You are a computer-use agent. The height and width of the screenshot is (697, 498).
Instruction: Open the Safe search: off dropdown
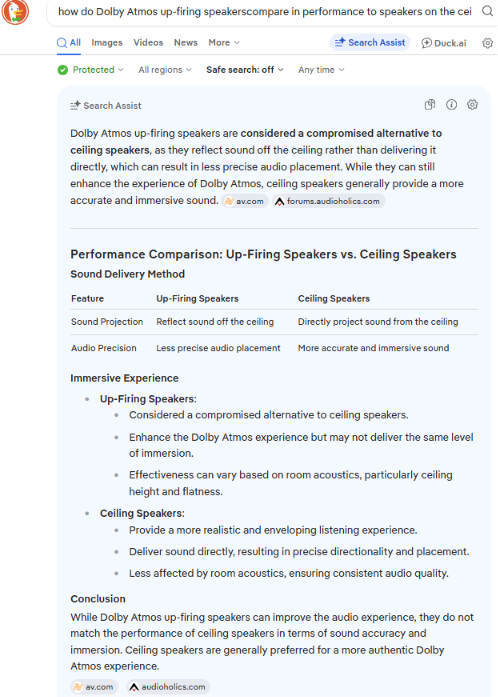[245, 70]
